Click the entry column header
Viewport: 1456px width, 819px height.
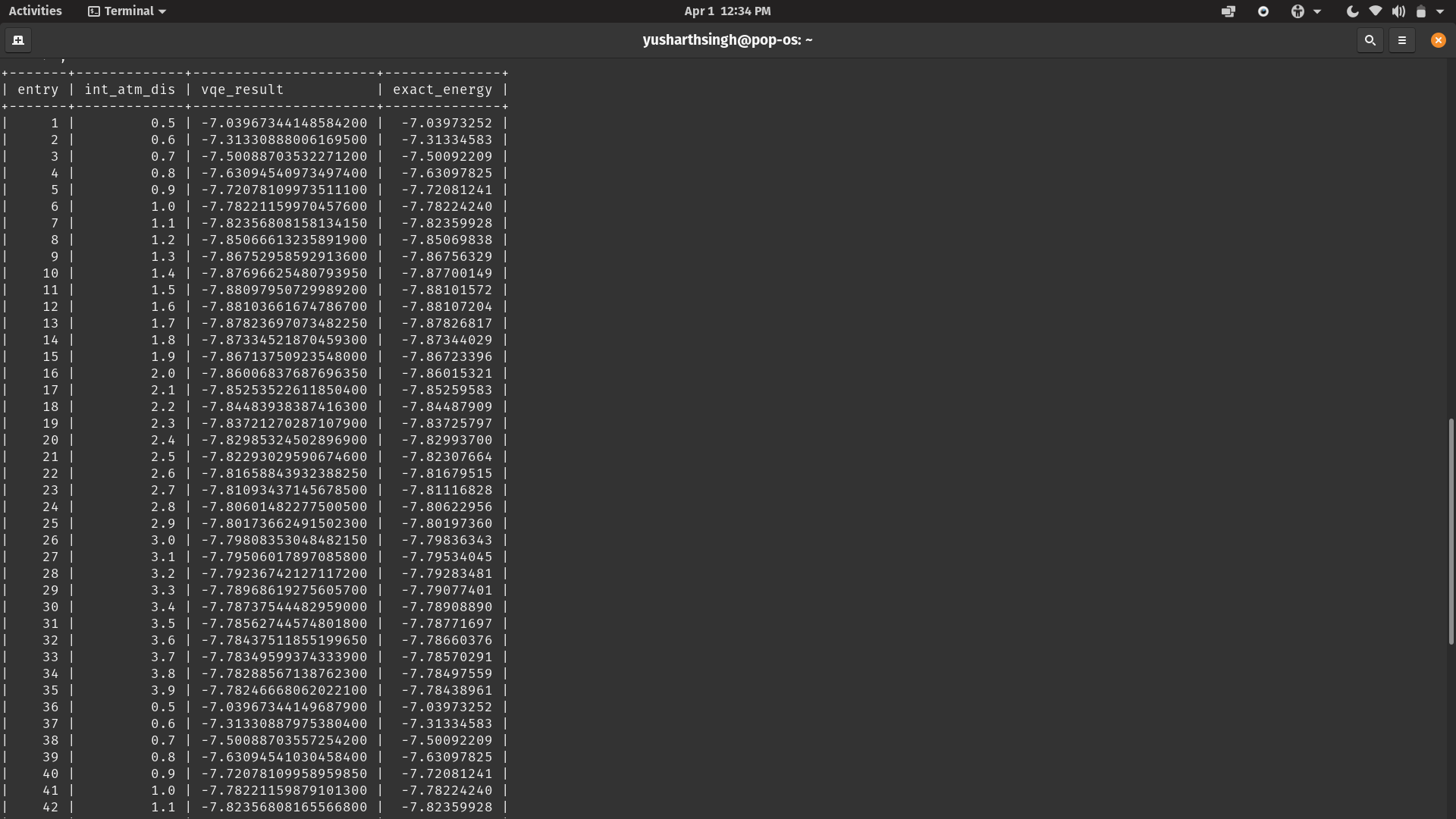(38, 89)
